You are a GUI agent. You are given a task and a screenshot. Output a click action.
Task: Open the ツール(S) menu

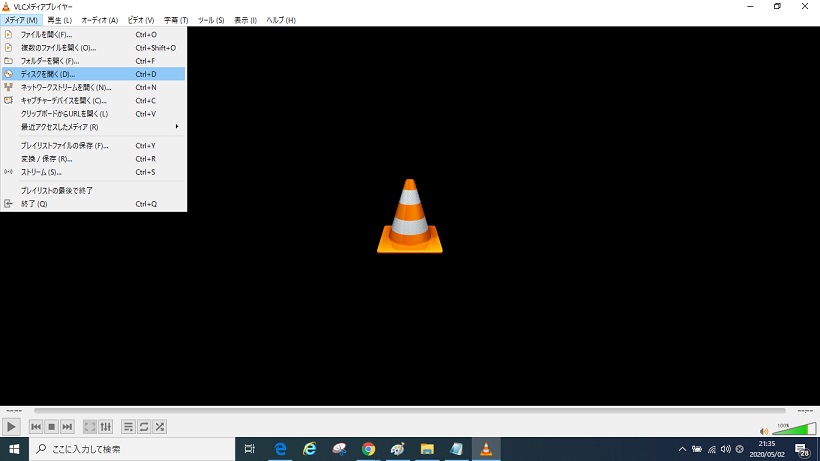click(211, 20)
